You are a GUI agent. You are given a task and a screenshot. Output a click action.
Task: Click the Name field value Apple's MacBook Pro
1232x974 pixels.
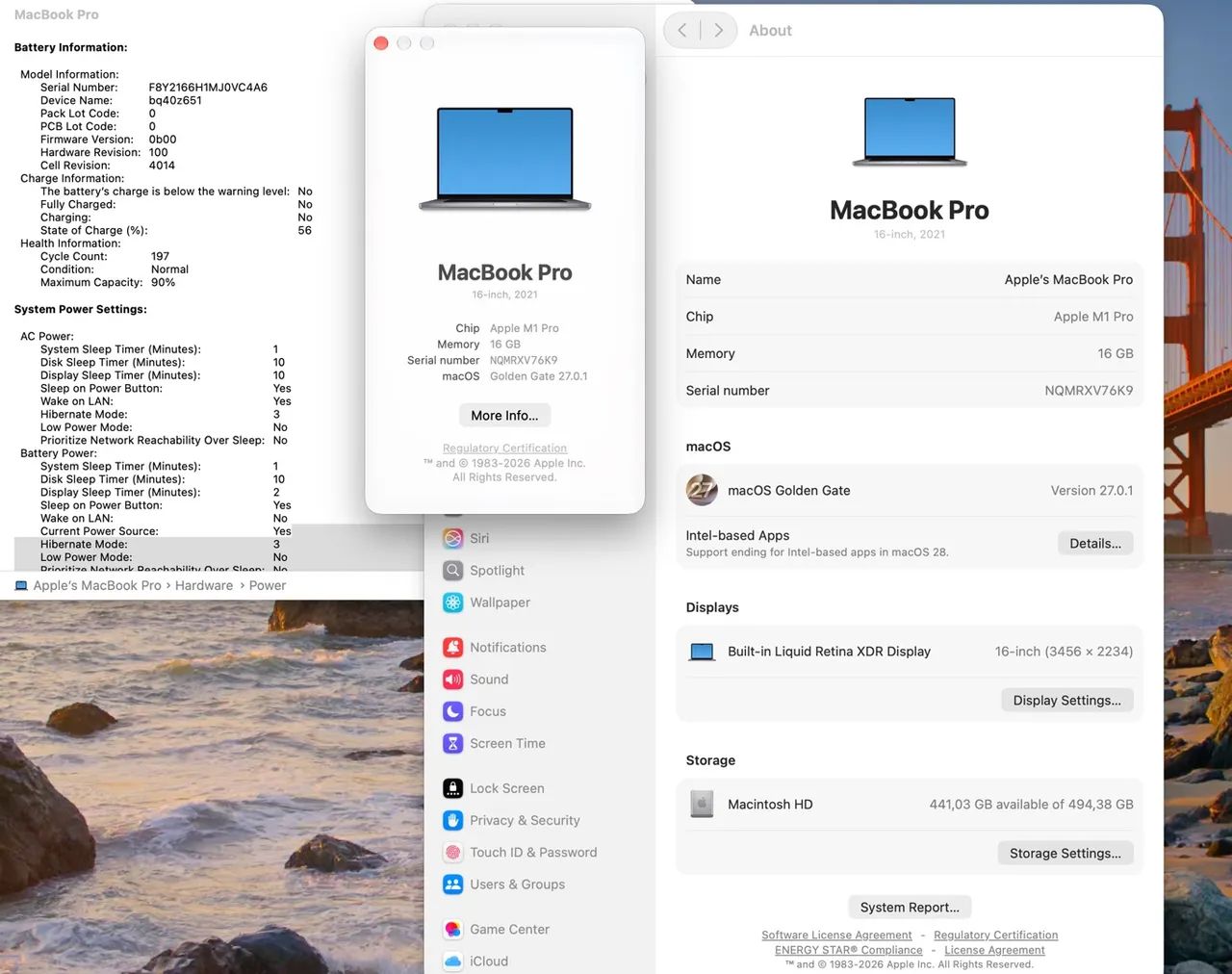pos(1068,279)
